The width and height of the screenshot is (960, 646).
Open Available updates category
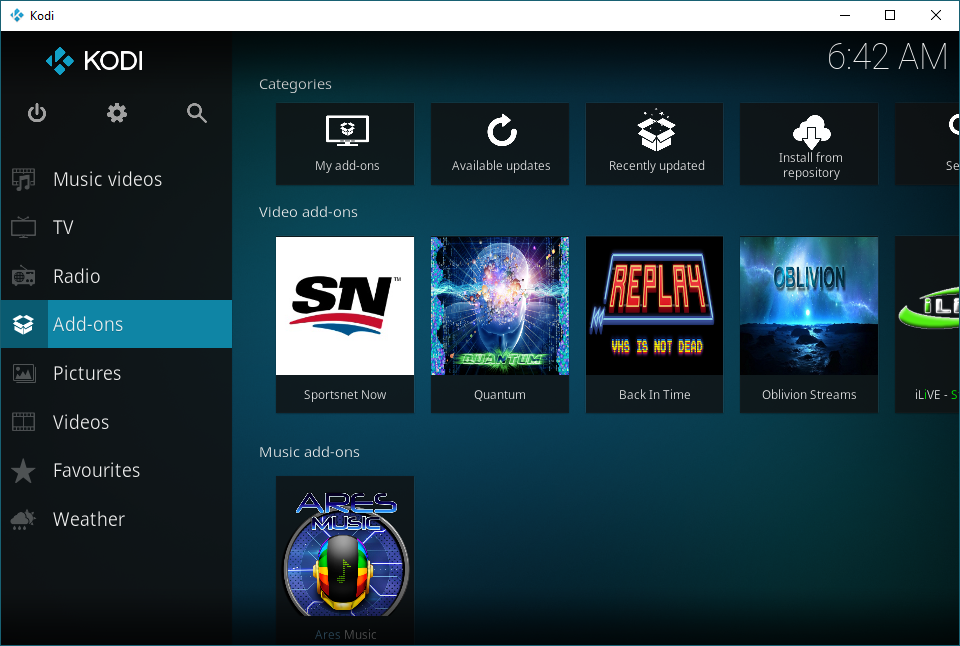[500, 144]
